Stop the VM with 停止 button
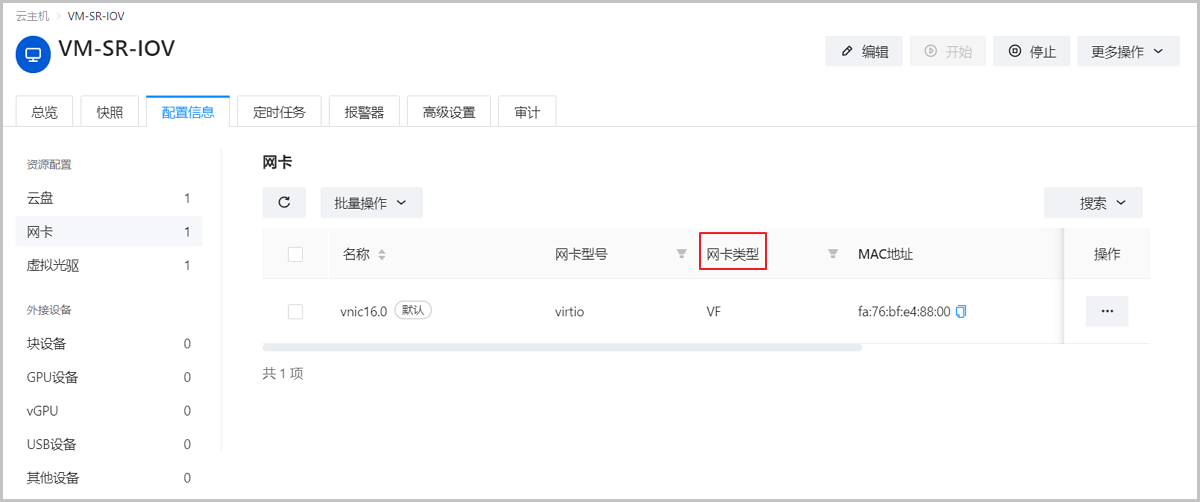The image size is (1200, 502). [1032, 51]
